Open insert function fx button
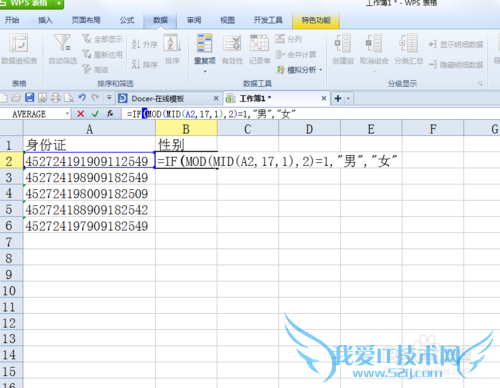The image size is (500, 388). 110,114
